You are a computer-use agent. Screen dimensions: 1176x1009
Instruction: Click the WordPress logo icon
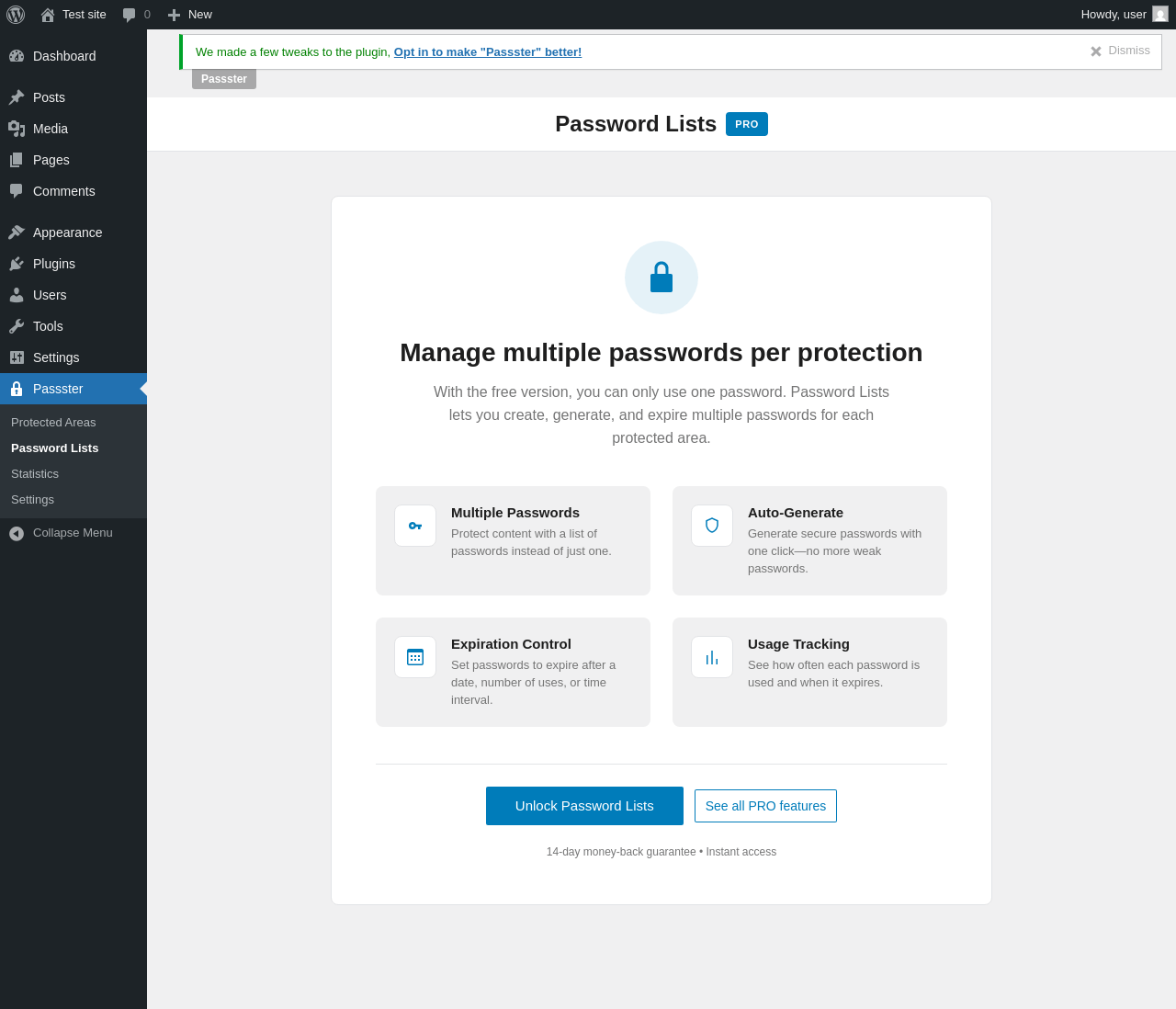[16, 15]
